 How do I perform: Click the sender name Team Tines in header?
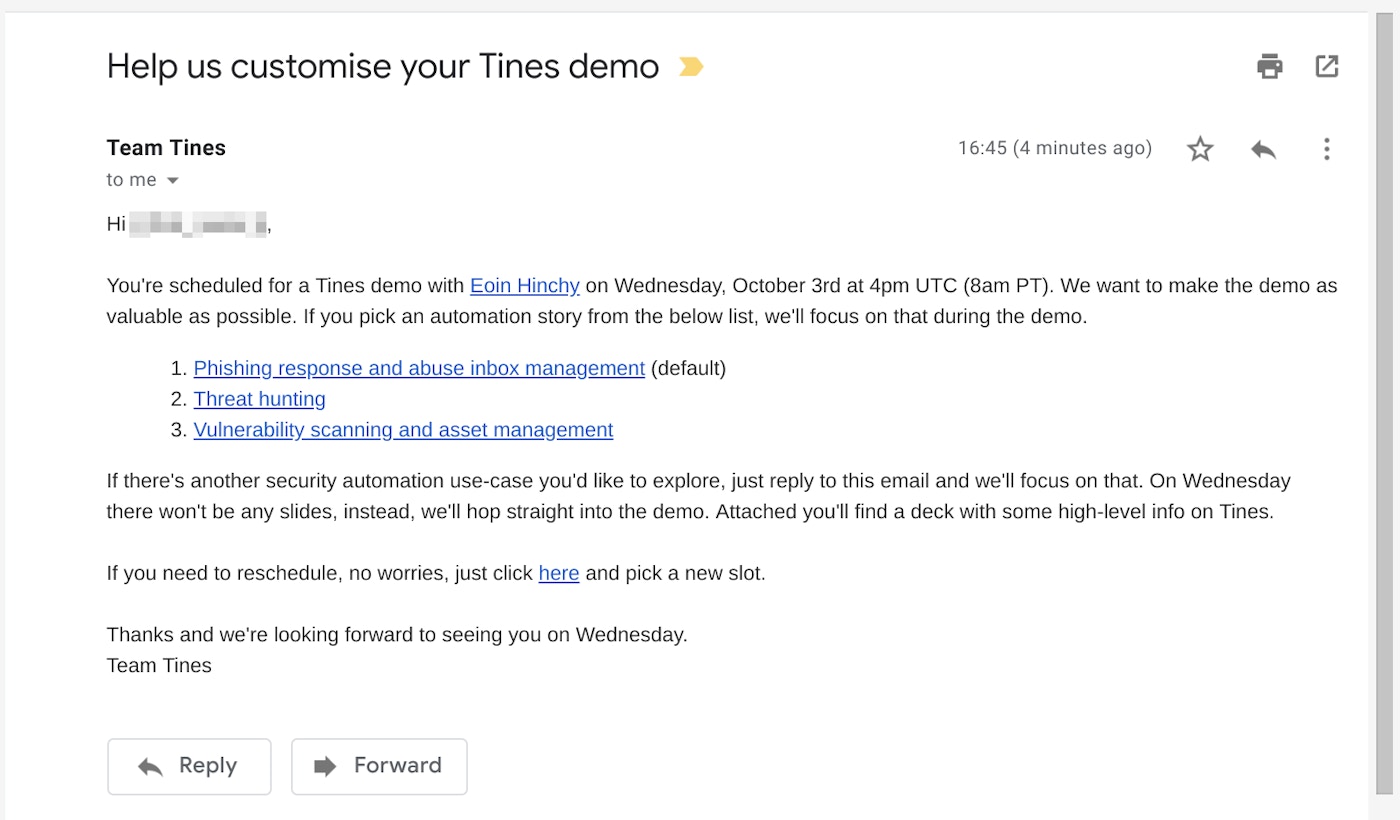166,148
